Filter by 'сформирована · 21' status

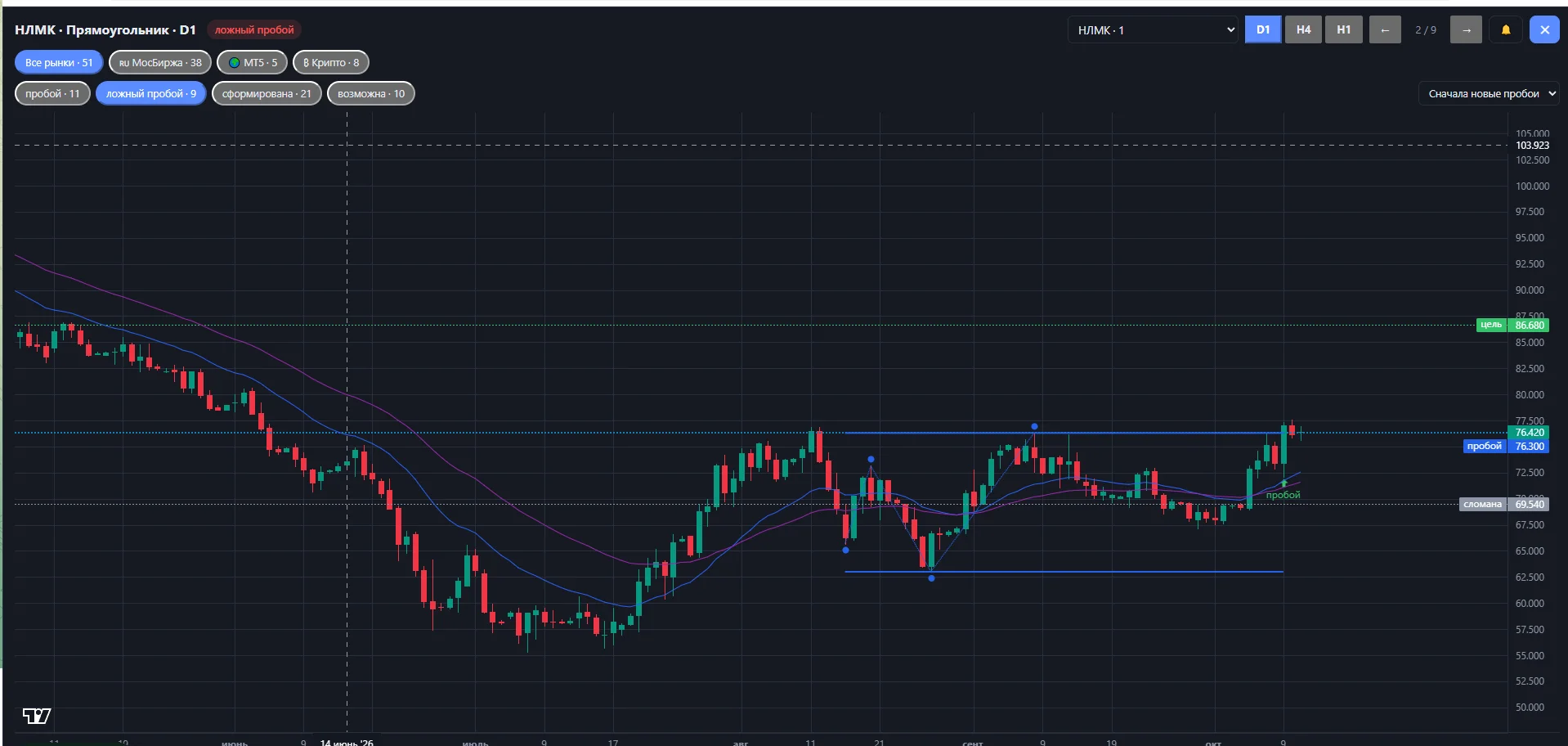click(x=267, y=93)
